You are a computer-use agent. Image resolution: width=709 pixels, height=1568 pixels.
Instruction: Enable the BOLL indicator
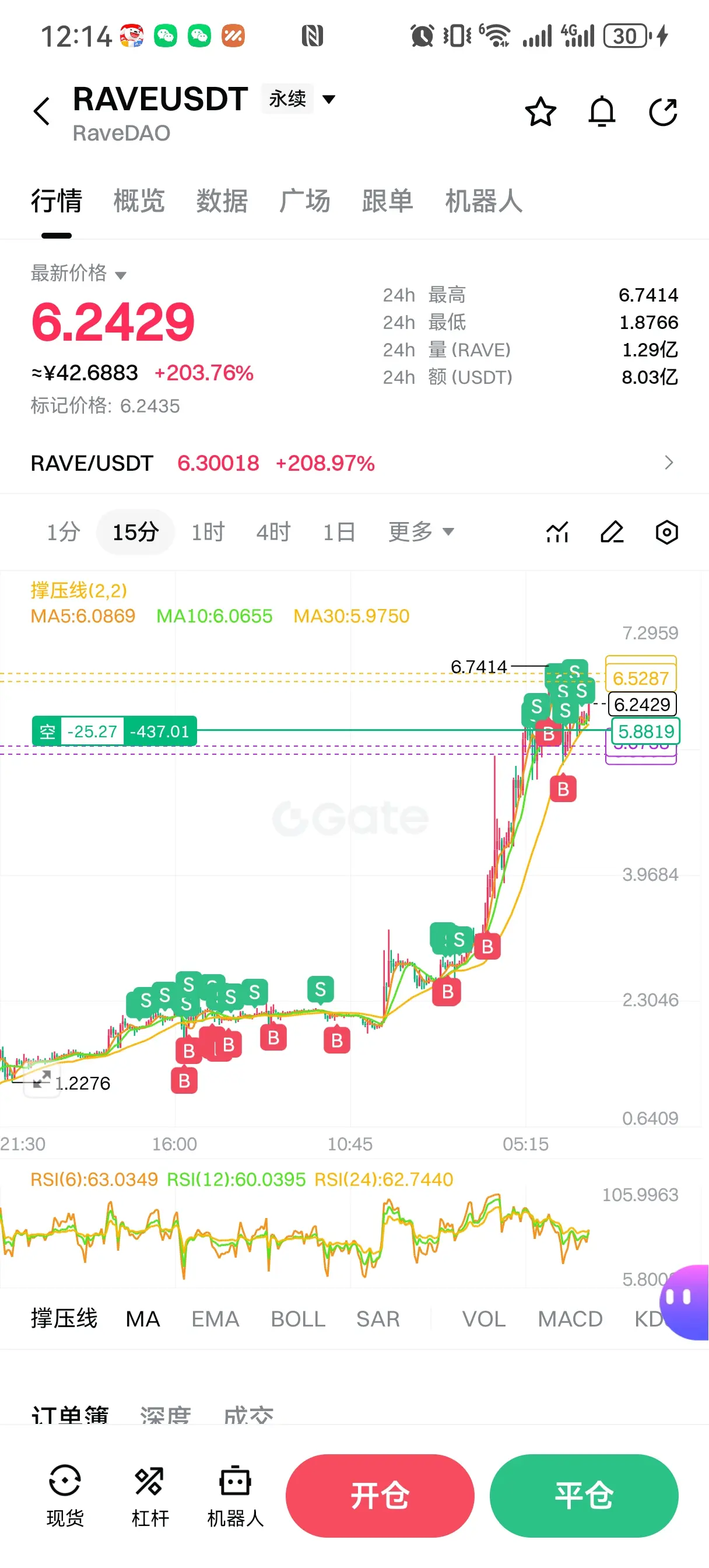pos(298,1318)
